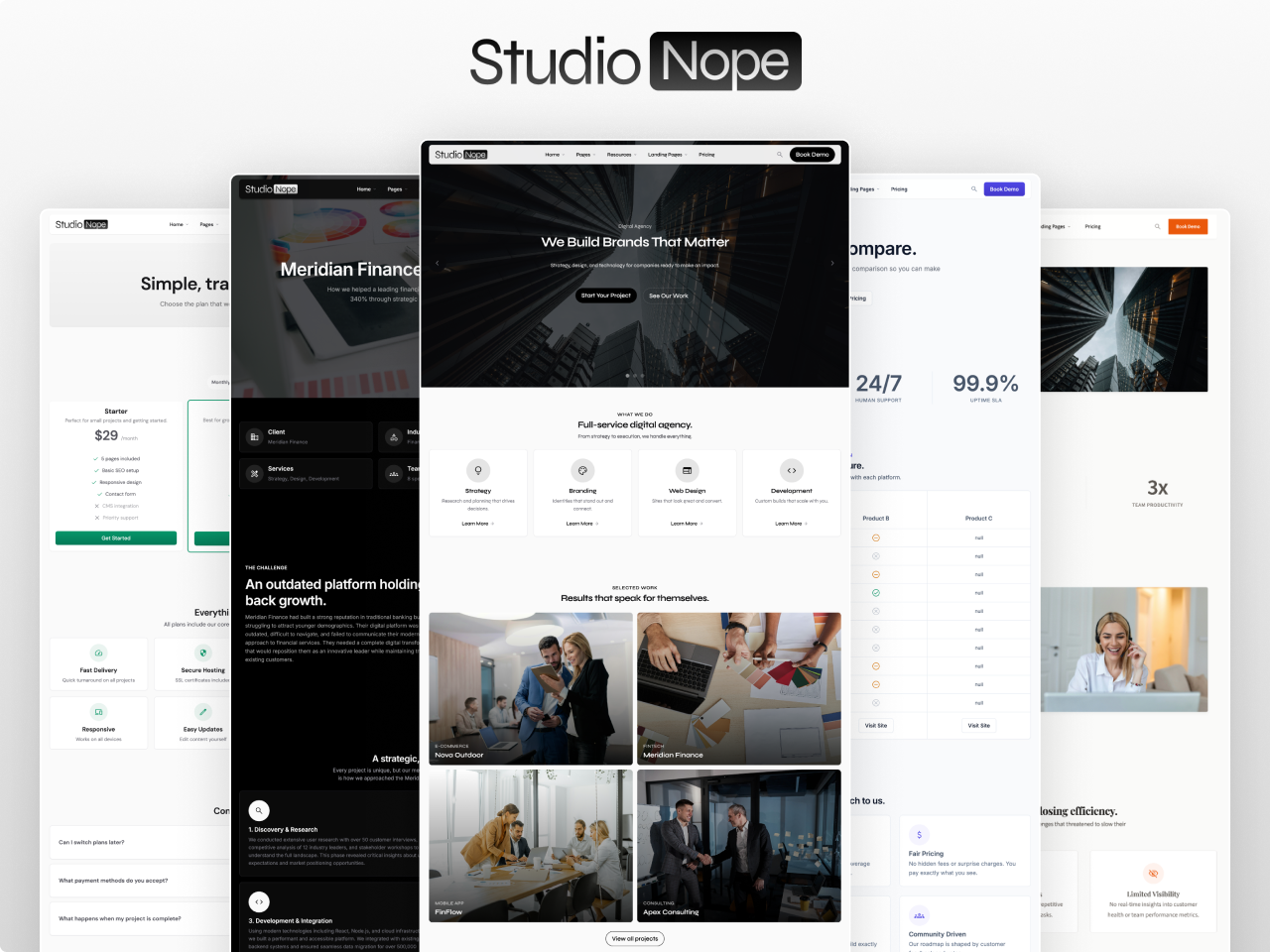Screen dimensions: 1270x952
Task: Click the Web Design monitor icon
Action: point(688,470)
